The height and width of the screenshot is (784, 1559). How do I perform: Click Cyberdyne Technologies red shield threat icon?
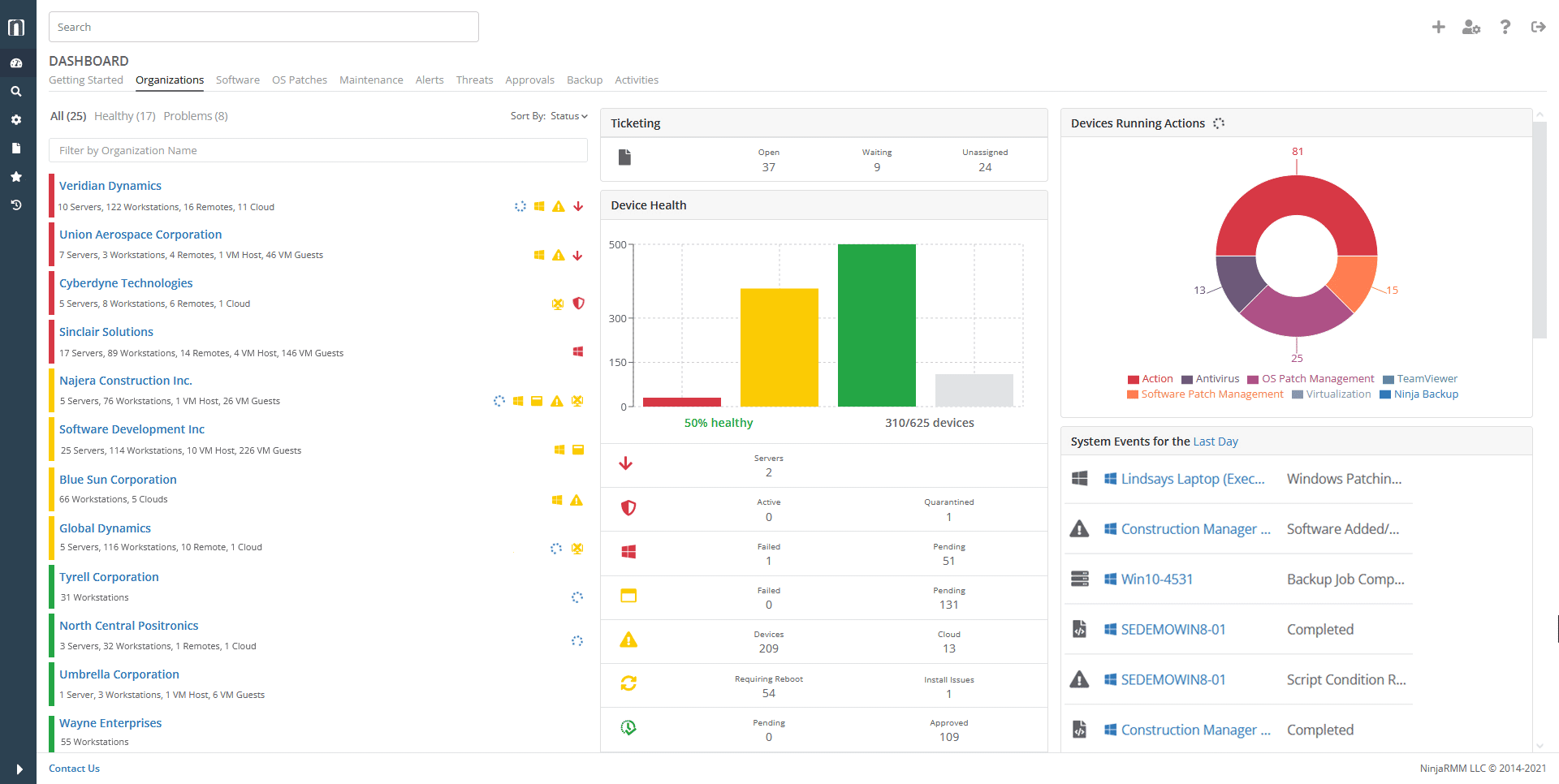point(578,304)
